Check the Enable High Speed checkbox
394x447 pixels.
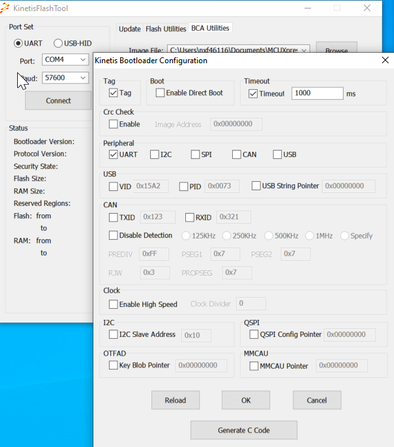coord(113,304)
